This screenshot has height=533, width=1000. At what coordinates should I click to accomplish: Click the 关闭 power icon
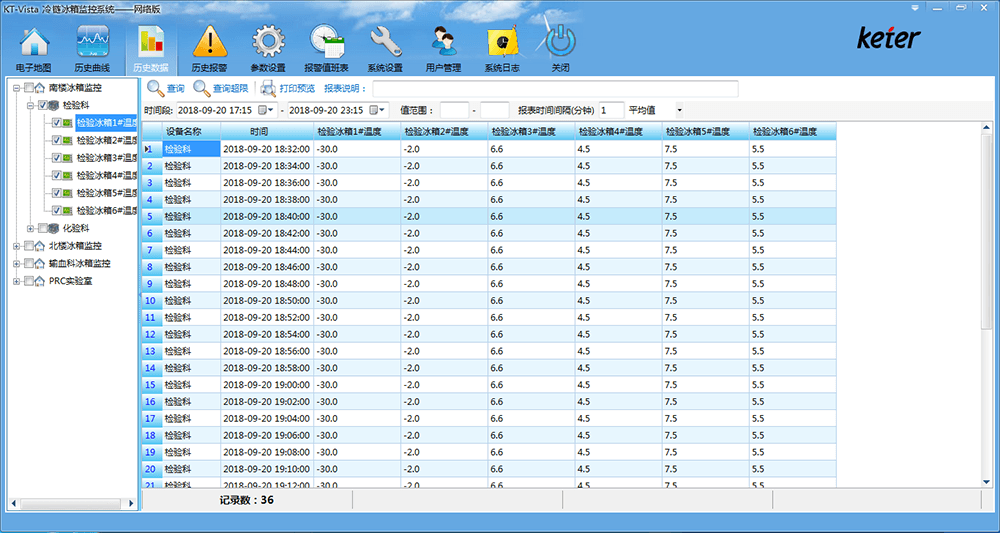pyautogui.click(x=560, y=42)
